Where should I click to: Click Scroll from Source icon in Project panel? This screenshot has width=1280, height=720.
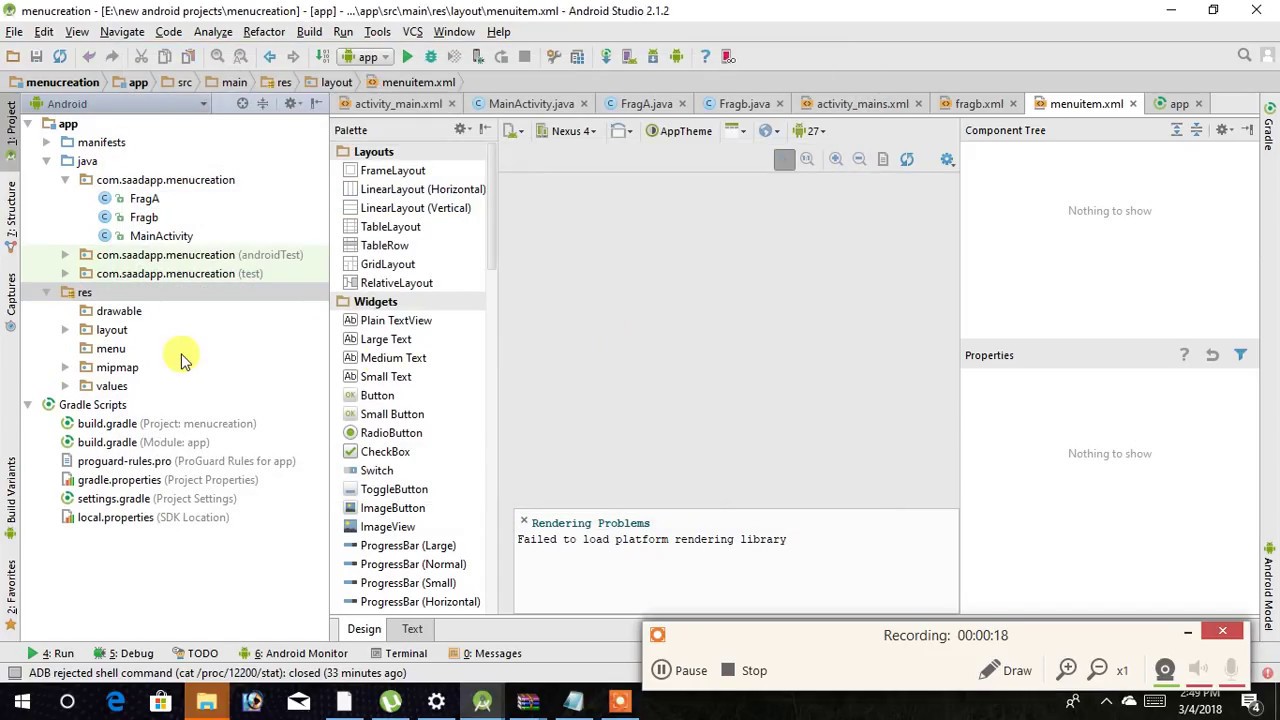242,103
